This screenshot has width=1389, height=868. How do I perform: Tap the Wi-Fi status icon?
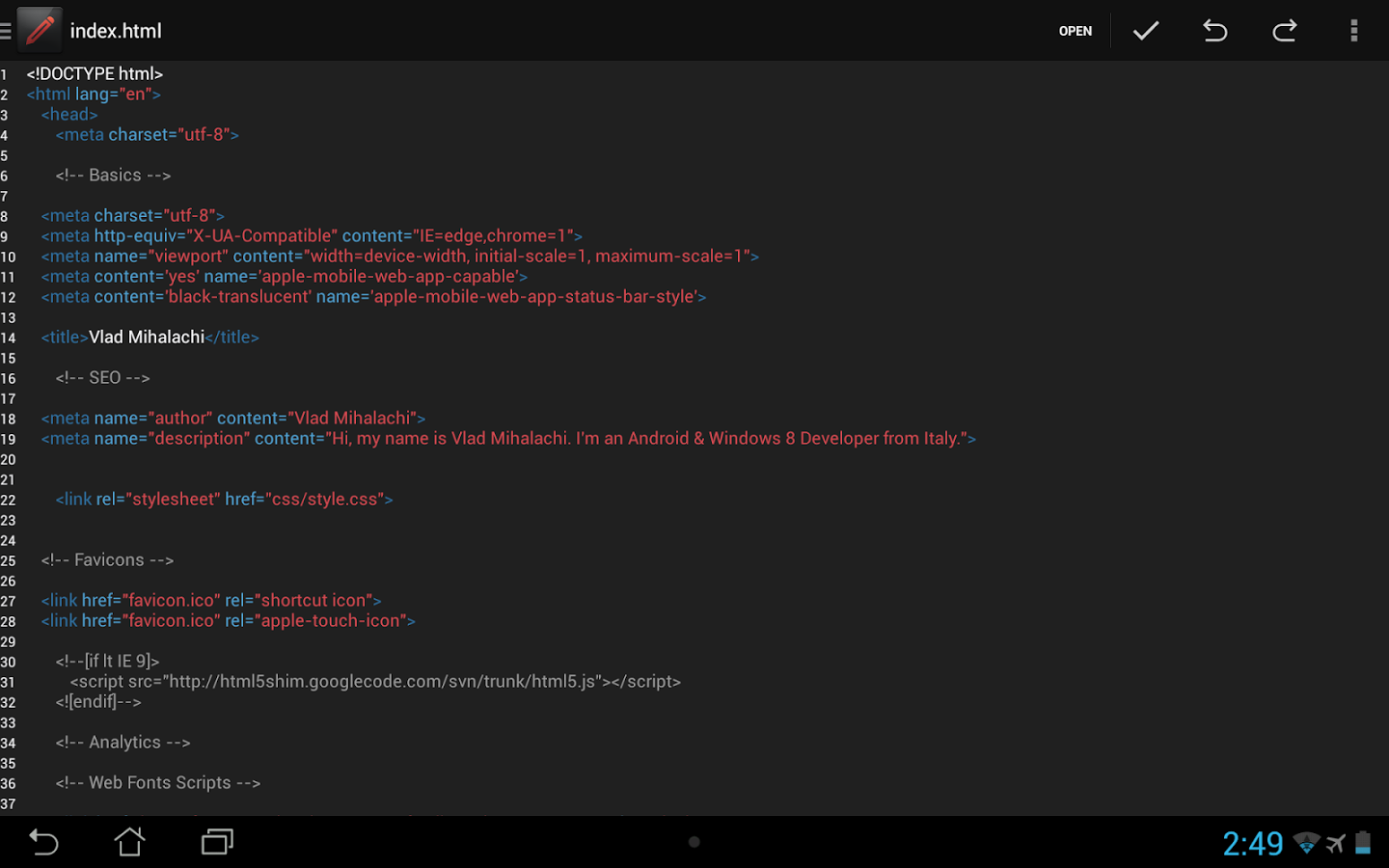[1306, 843]
